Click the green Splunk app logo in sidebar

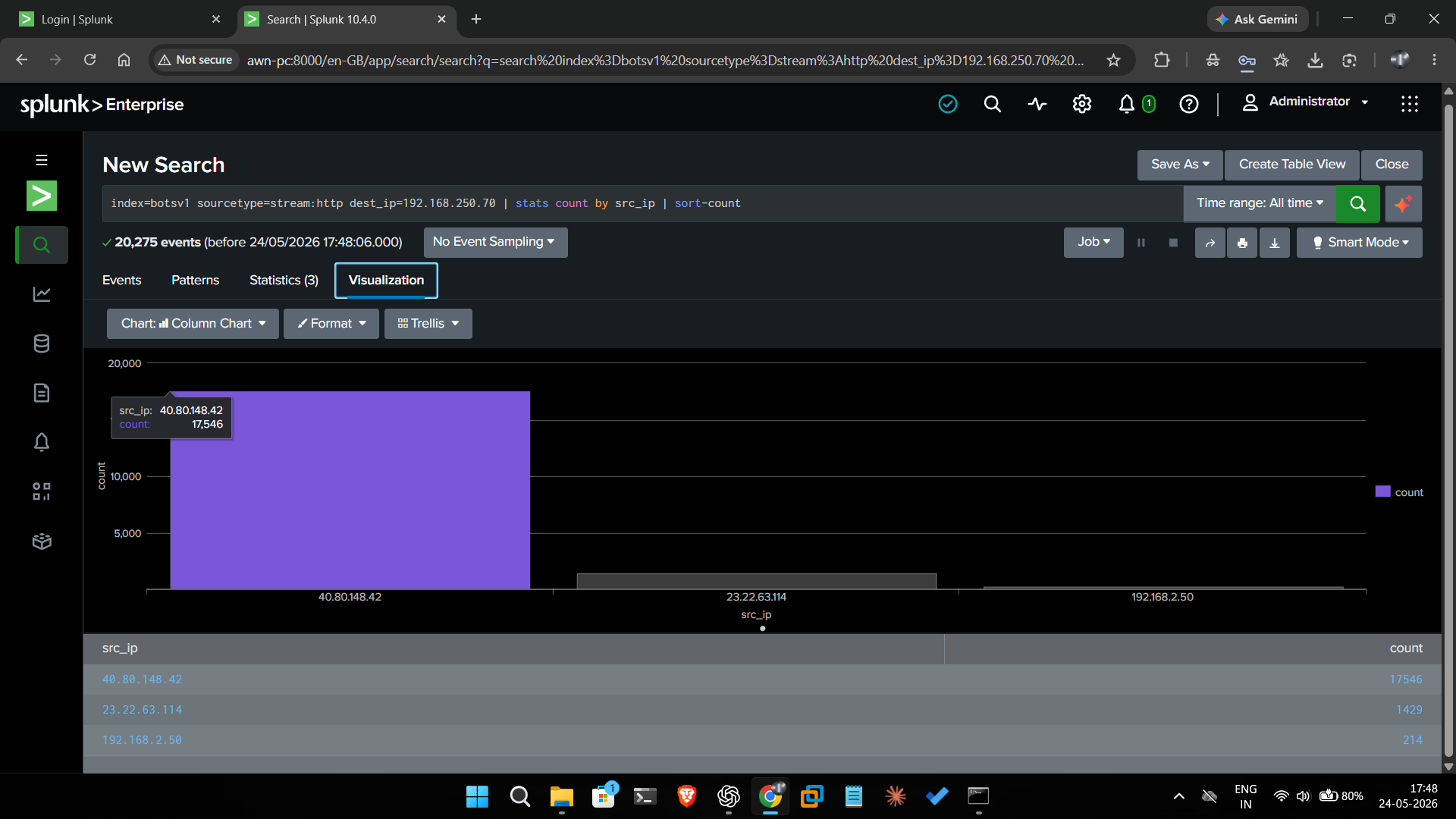42,196
